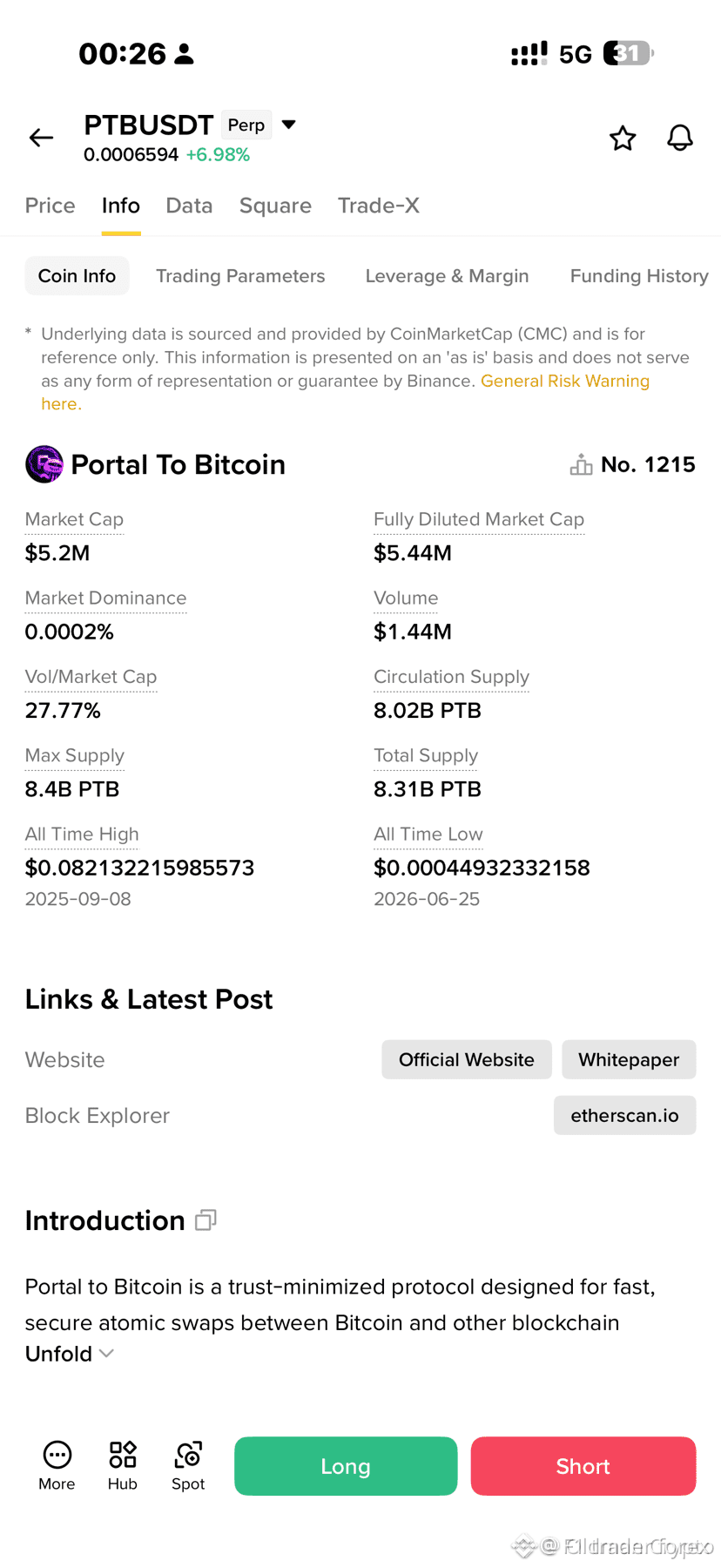
Task: Add PTBUSDT to favorites with star icon
Action: [x=623, y=138]
